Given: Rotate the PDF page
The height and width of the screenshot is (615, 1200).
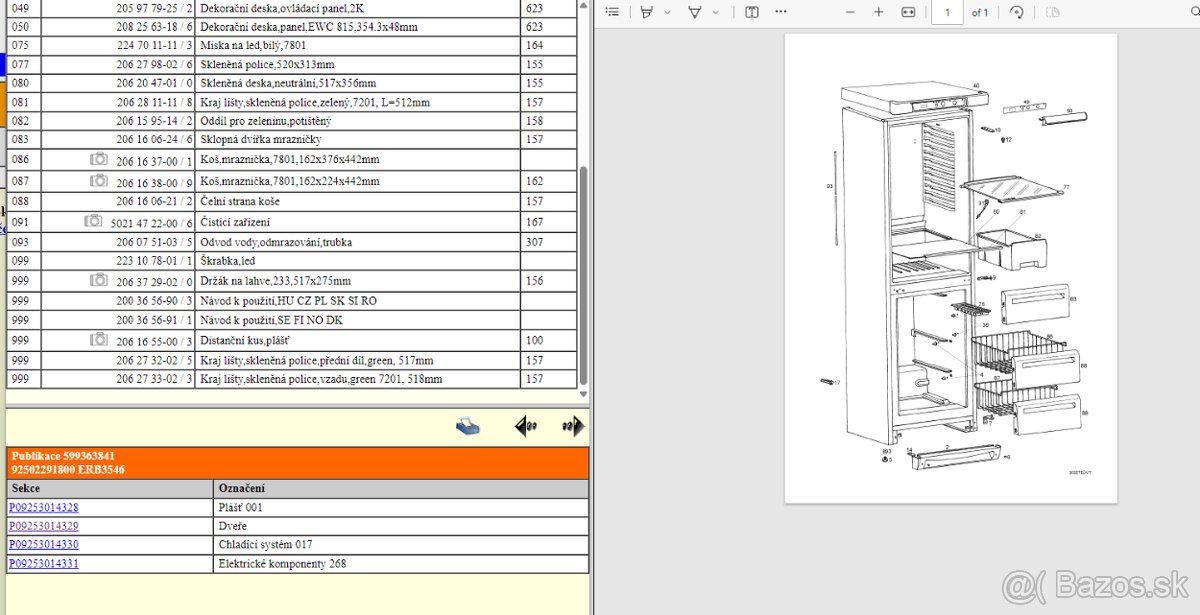Looking at the screenshot, I should (x=1017, y=12).
